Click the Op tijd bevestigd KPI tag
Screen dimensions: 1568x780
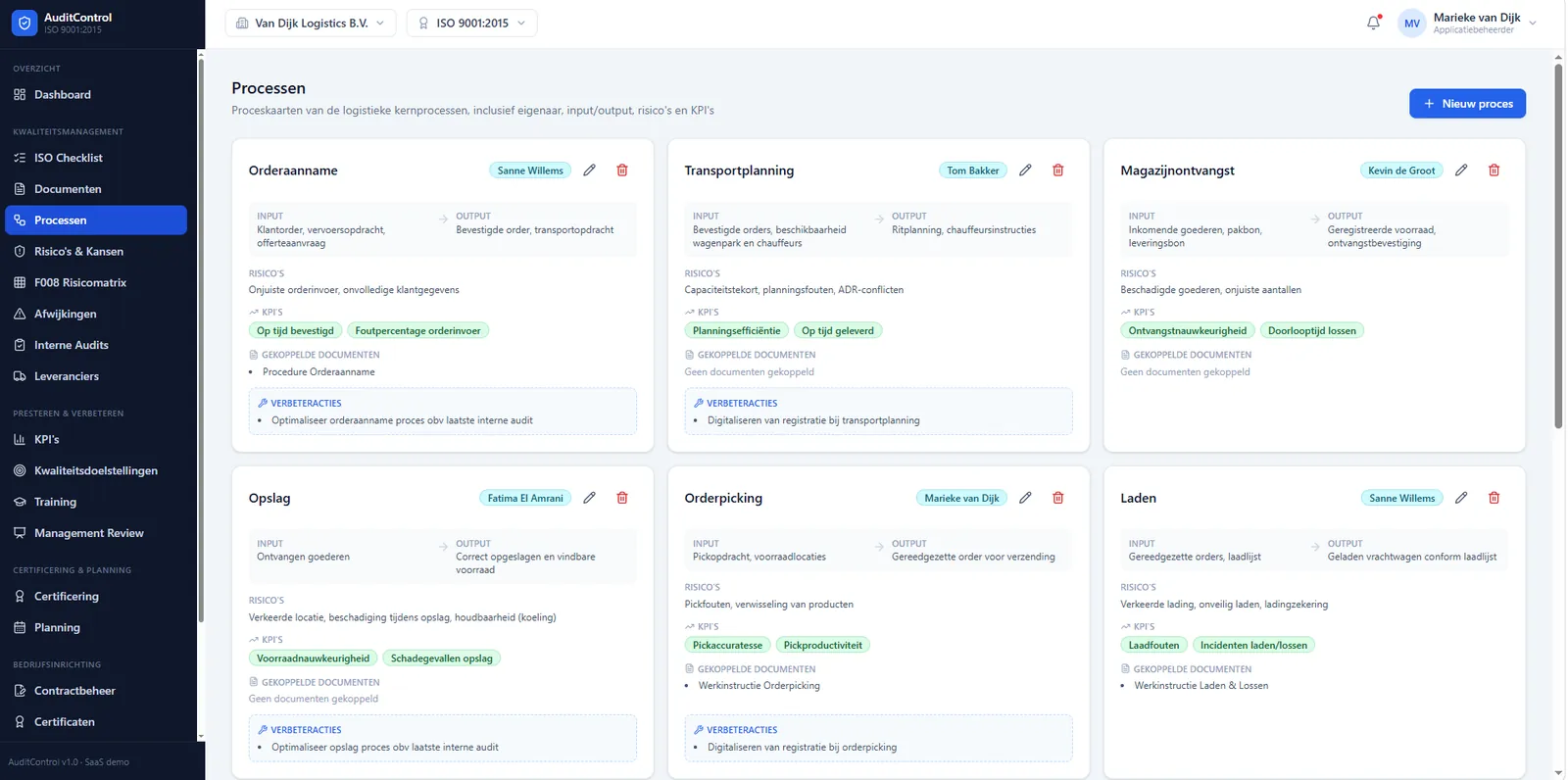pyautogui.click(x=295, y=331)
